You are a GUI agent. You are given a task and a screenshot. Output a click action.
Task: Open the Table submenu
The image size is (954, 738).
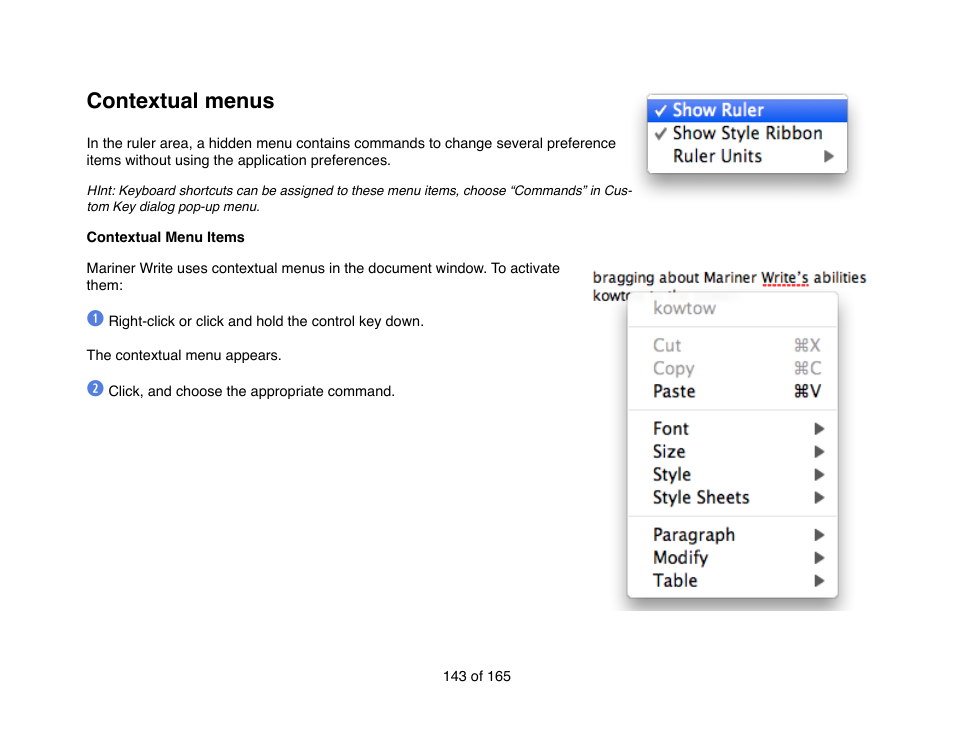[x=733, y=581]
